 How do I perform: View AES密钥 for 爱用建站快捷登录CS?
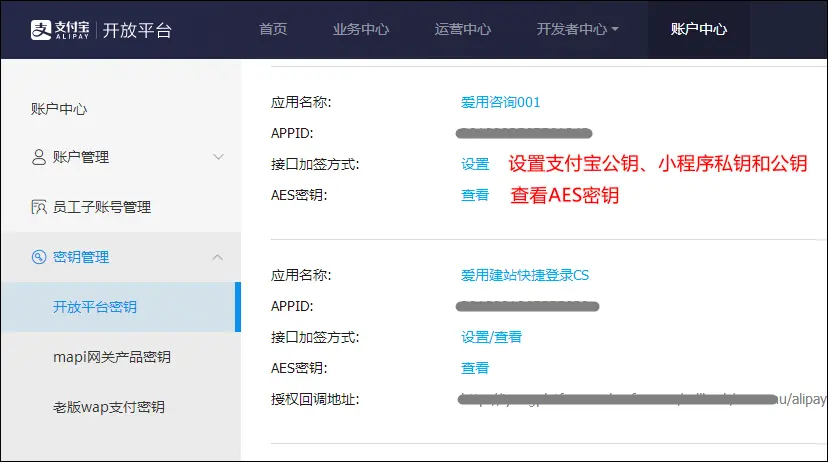pos(475,368)
